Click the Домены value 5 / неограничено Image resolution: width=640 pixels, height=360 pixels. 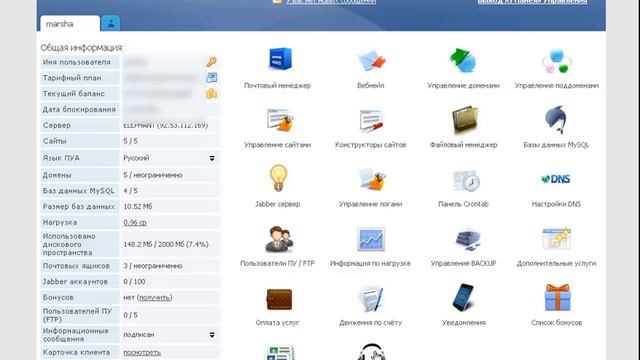pyautogui.click(x=153, y=175)
